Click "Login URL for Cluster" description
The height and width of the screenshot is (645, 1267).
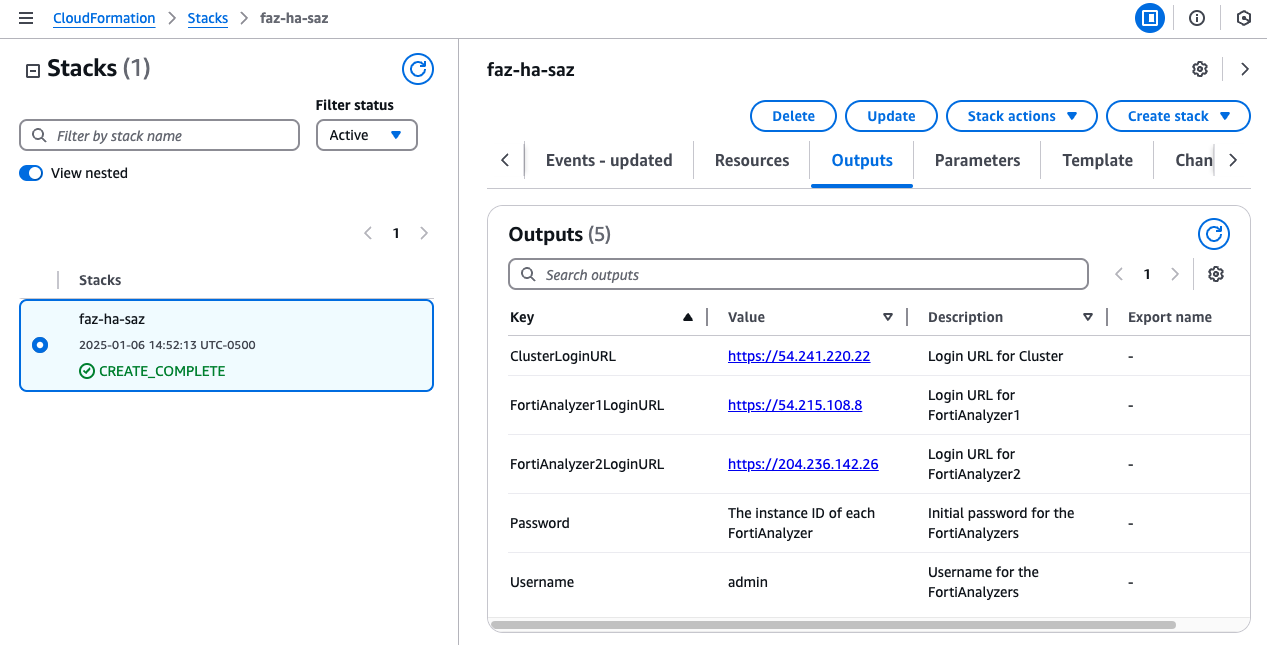996,356
